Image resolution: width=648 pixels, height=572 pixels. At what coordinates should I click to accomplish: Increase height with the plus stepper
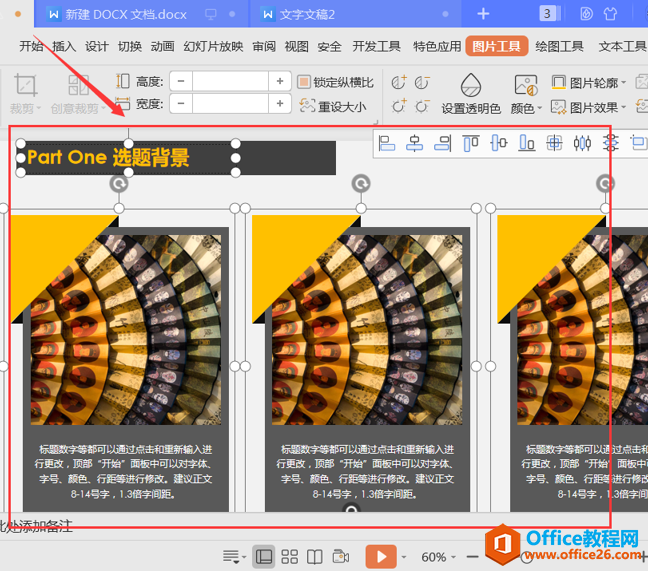point(280,81)
